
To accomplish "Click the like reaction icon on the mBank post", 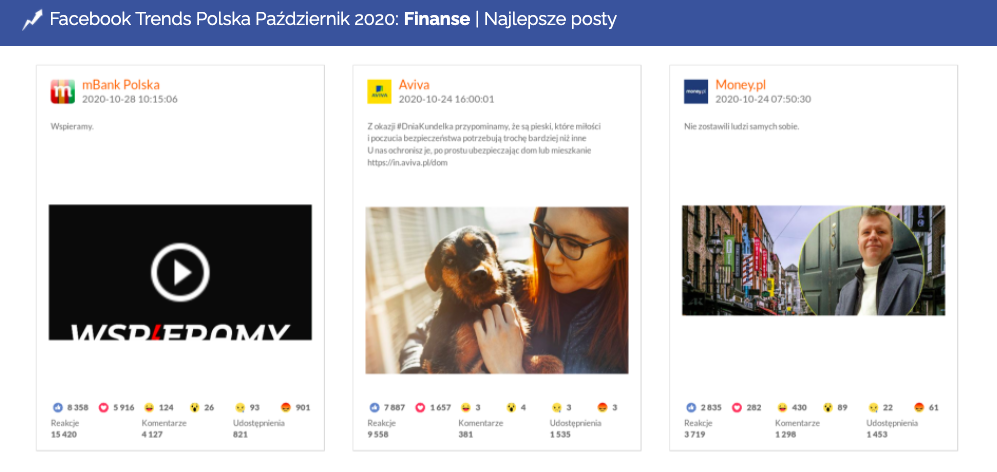I will (56, 408).
